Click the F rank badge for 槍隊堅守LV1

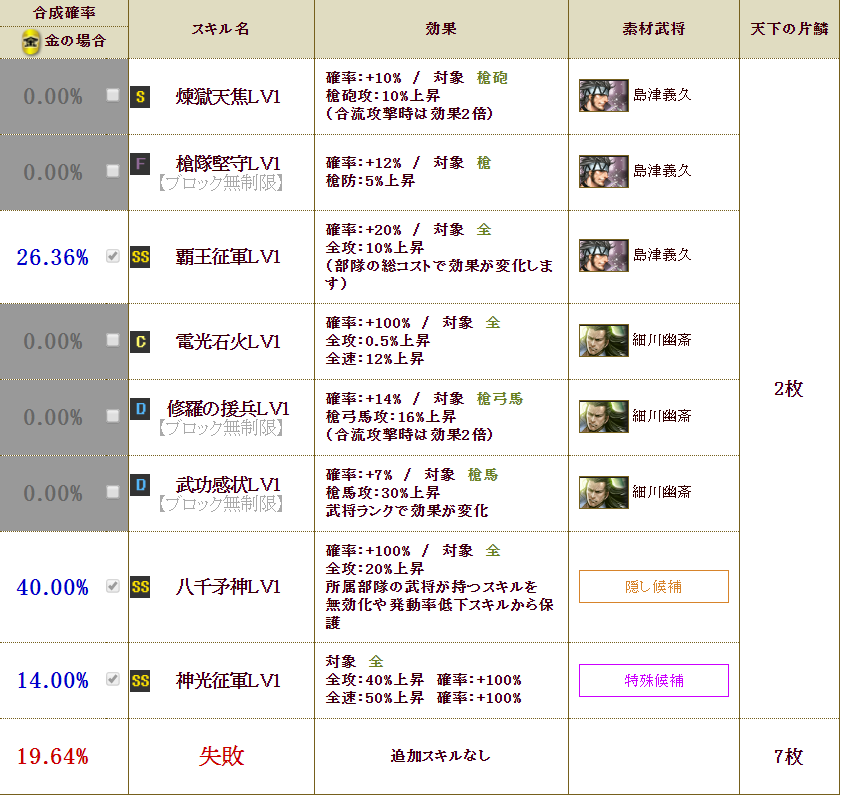pos(140,164)
